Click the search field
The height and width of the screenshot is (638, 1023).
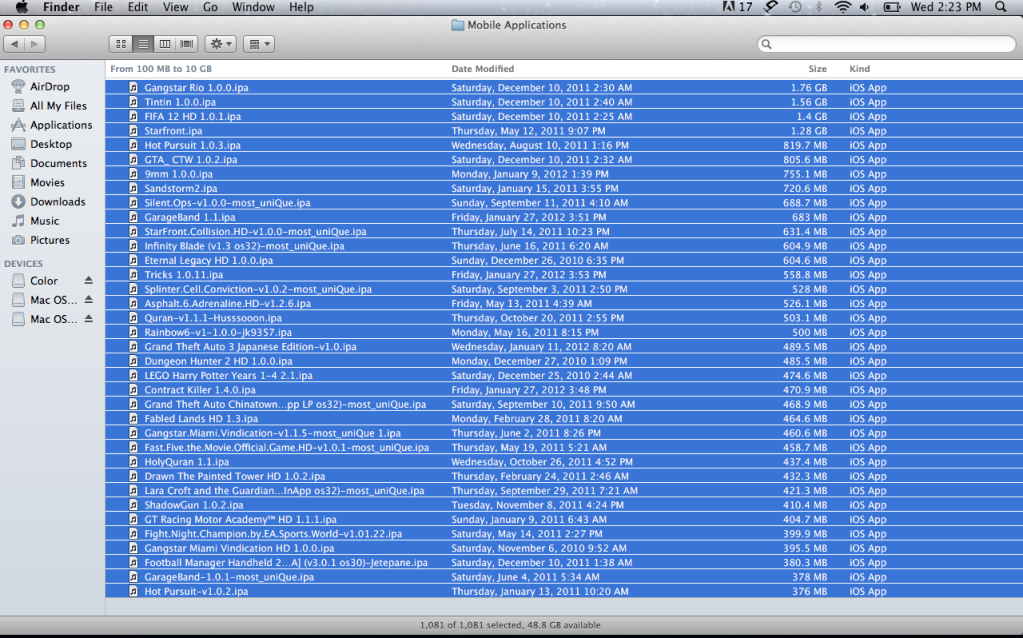click(887, 44)
